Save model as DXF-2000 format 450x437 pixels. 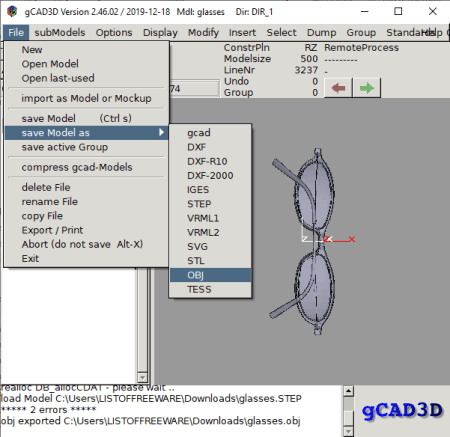[210, 176]
